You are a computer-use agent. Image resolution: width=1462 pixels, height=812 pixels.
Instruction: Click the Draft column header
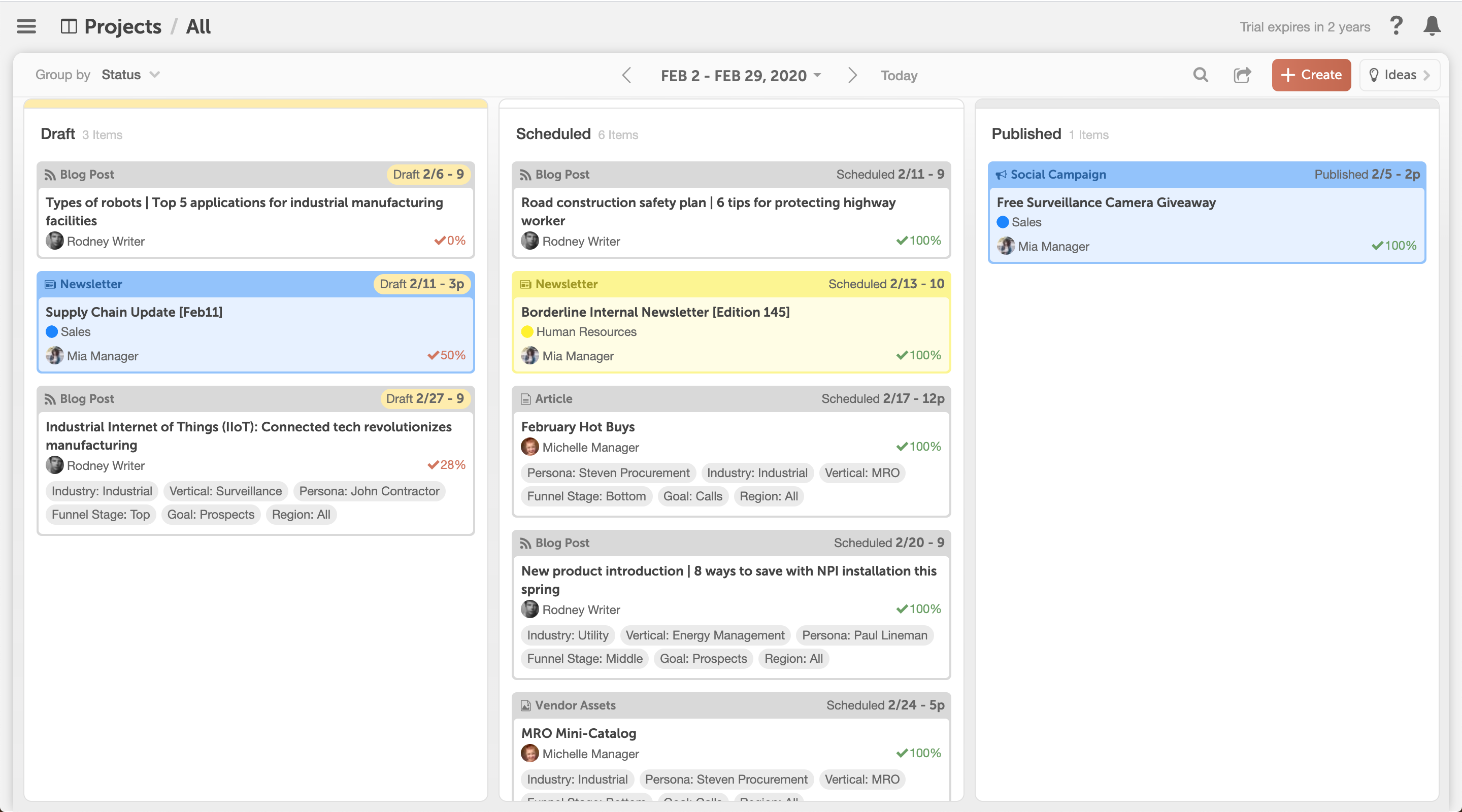pyautogui.click(x=58, y=134)
